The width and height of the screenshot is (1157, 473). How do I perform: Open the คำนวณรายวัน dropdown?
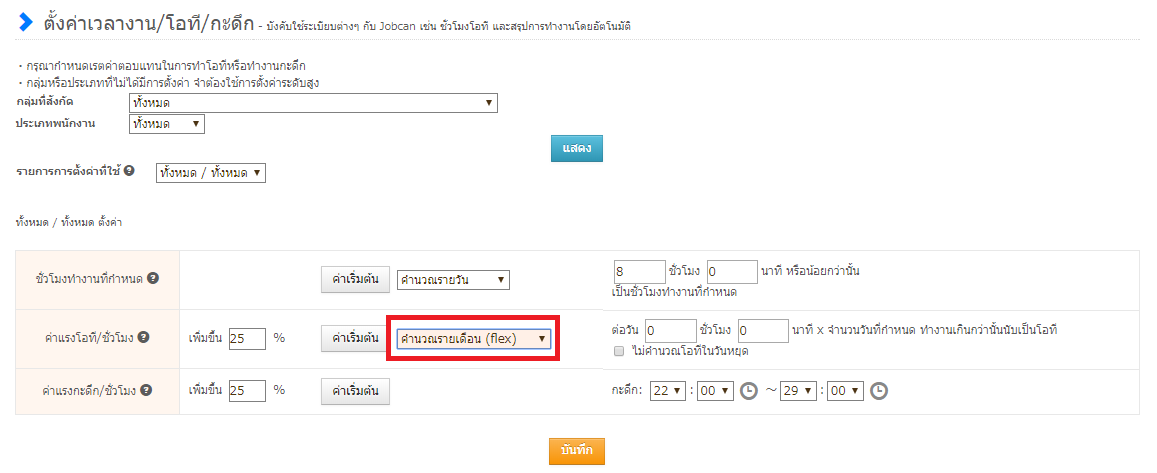[453, 280]
